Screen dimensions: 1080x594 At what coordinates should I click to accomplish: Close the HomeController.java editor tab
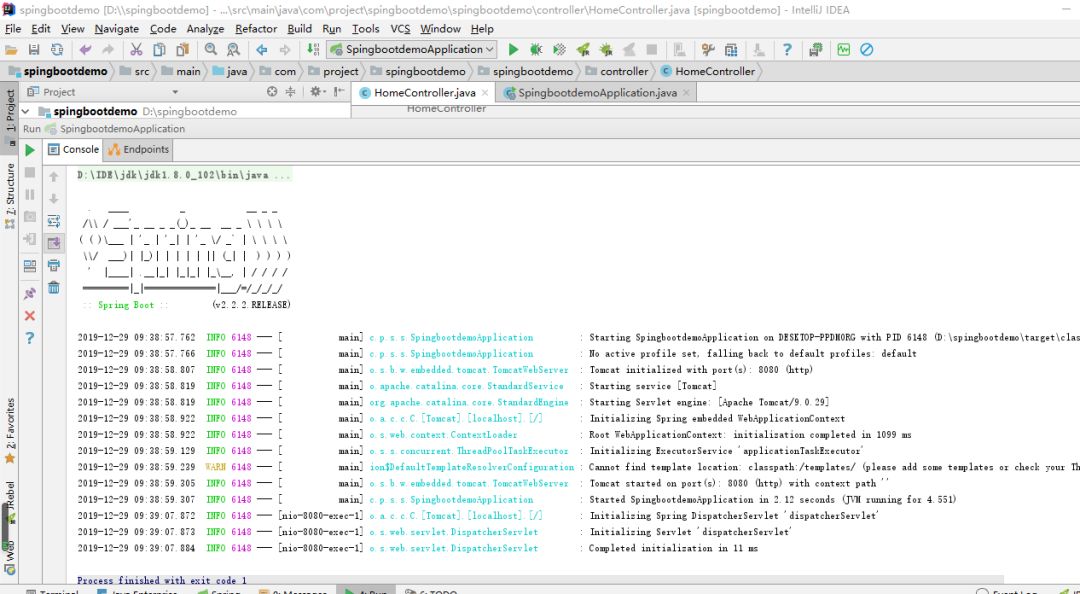[x=485, y=92]
